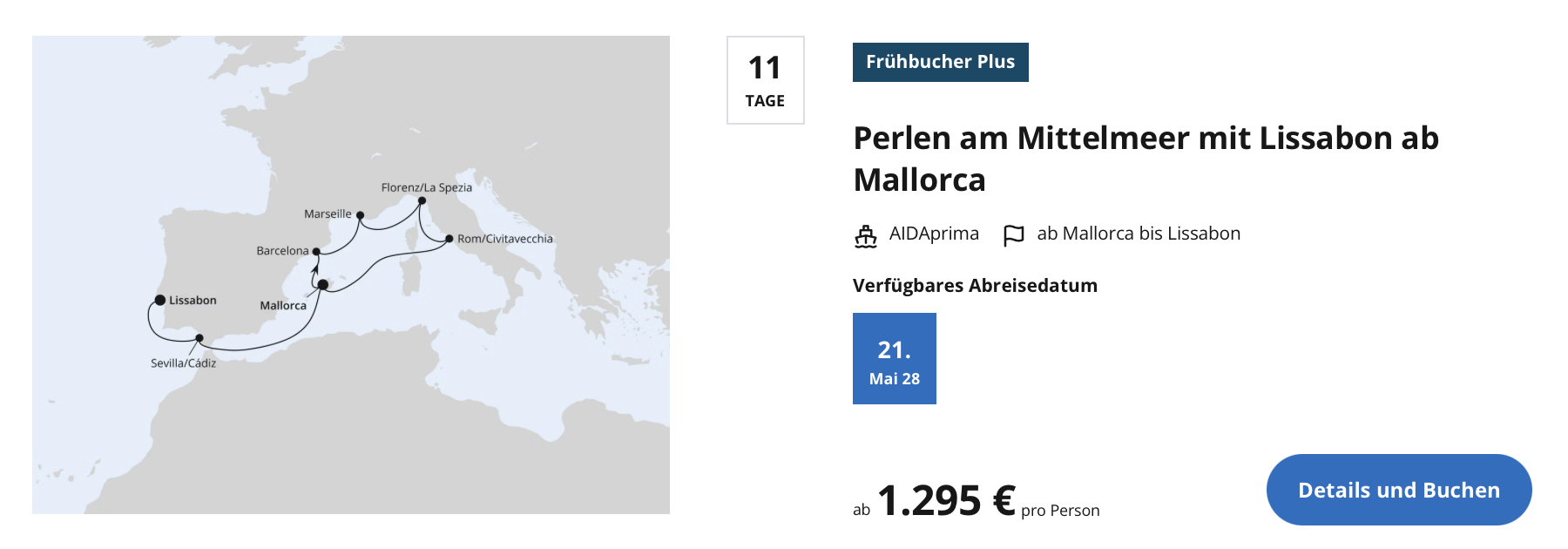Image resolution: width=1568 pixels, height=549 pixels.
Task: Select the Florenz/La Spezia port dot
Action: tap(422, 200)
